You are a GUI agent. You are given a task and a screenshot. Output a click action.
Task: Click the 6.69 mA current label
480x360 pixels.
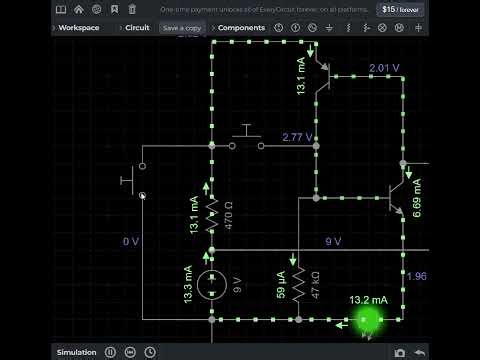(417, 198)
